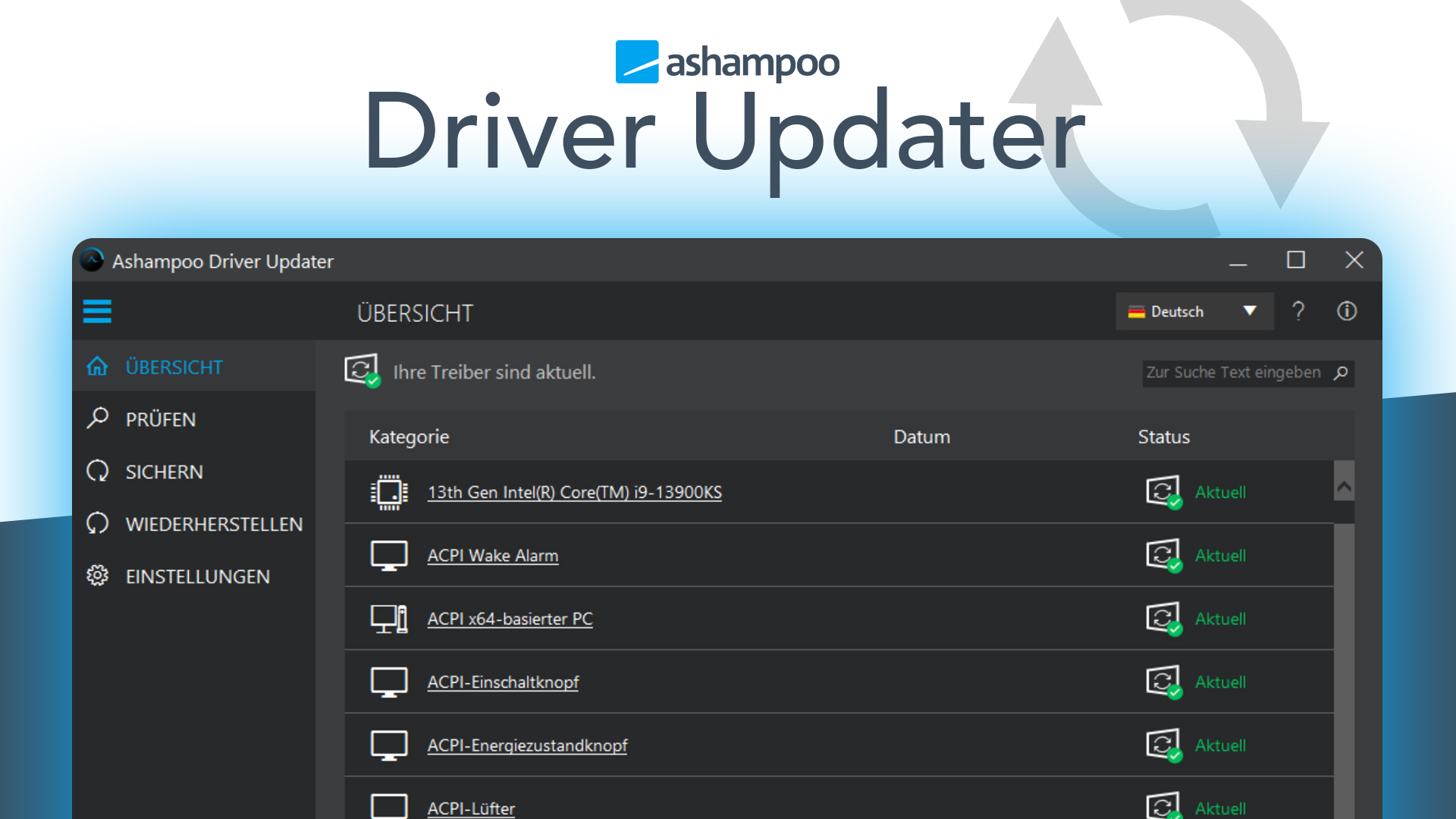1456x819 pixels.
Task: Open the Deutsch language dropdown
Action: pos(1250,311)
